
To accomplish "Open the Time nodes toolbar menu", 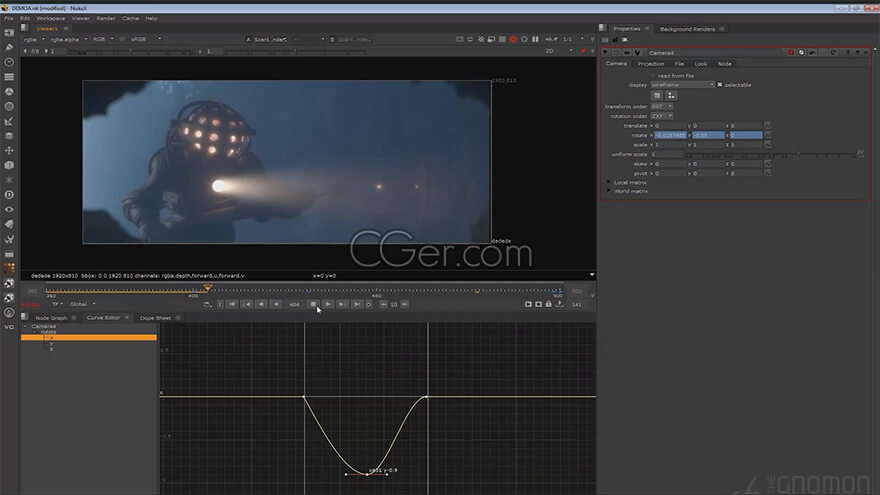I will click(9, 62).
